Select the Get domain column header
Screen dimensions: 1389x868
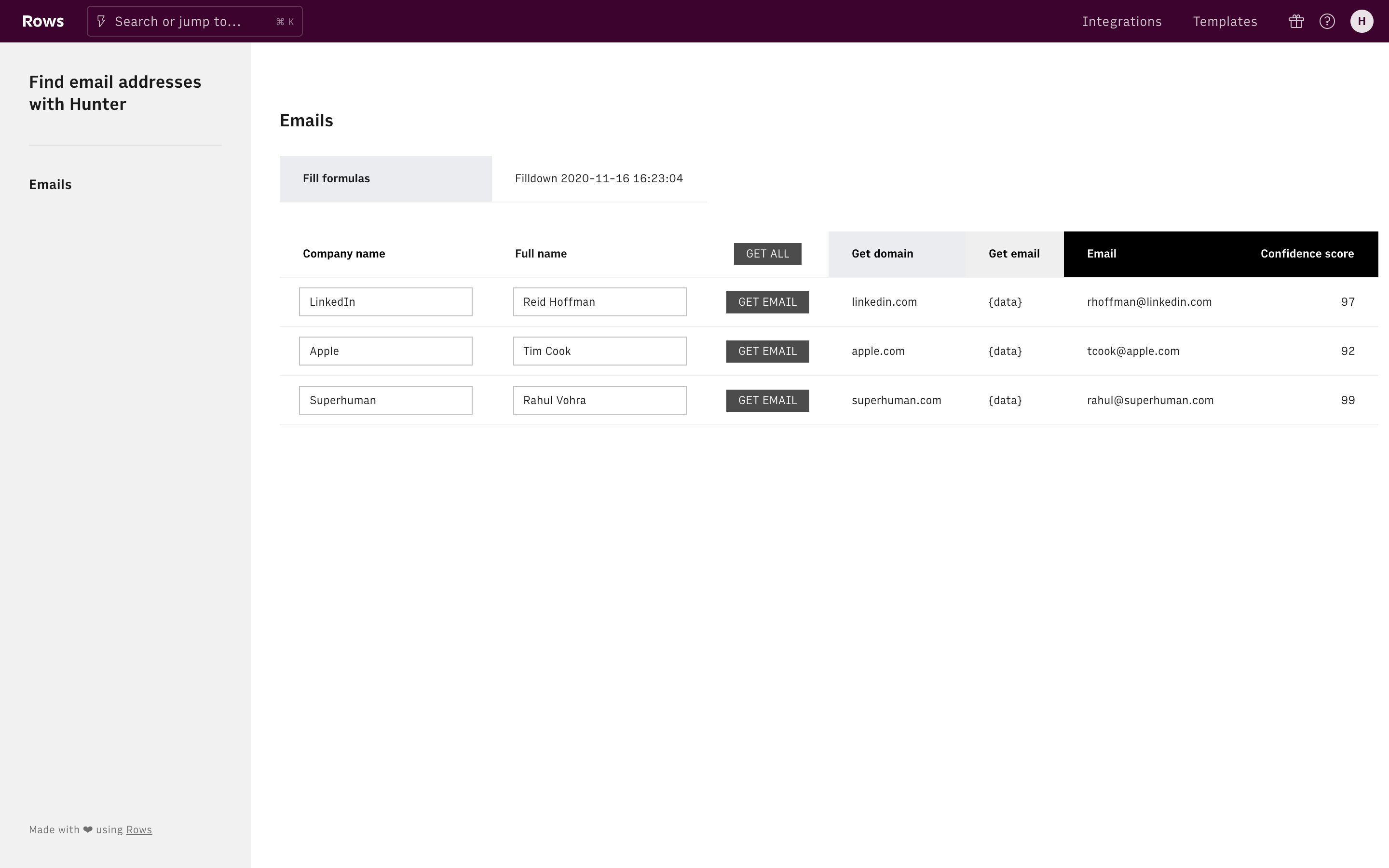(897, 254)
